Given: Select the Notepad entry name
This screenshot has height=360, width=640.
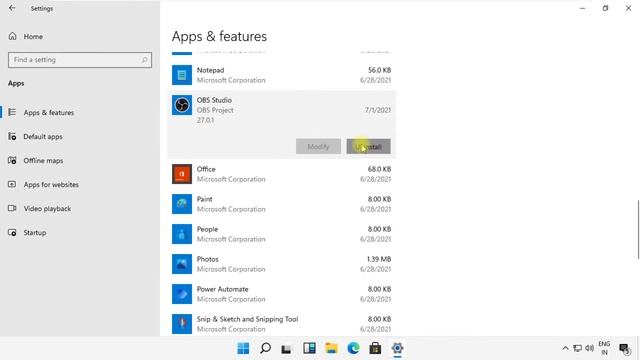Looking at the screenshot, I should (x=210, y=70).
